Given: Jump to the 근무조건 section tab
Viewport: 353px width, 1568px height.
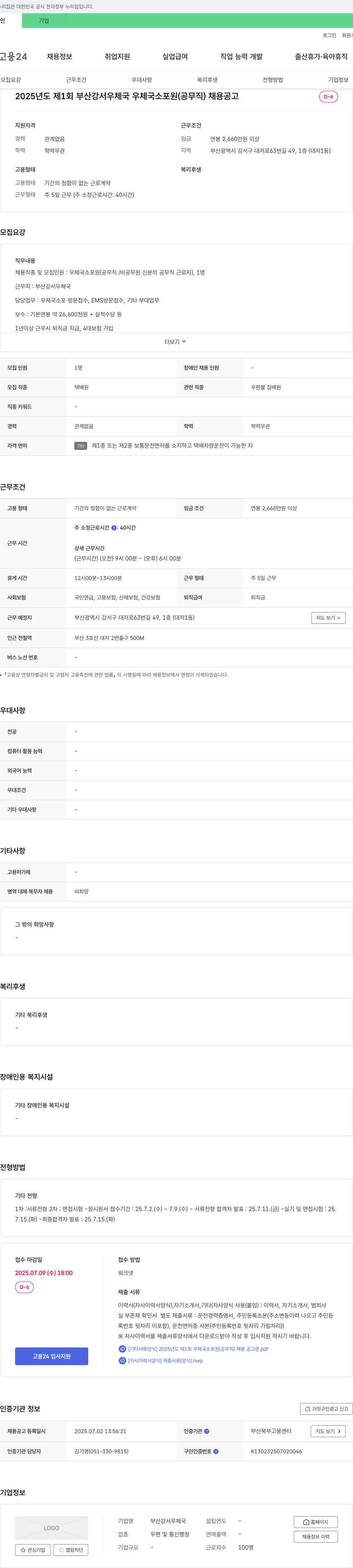Looking at the screenshot, I should pyautogui.click(x=76, y=80).
